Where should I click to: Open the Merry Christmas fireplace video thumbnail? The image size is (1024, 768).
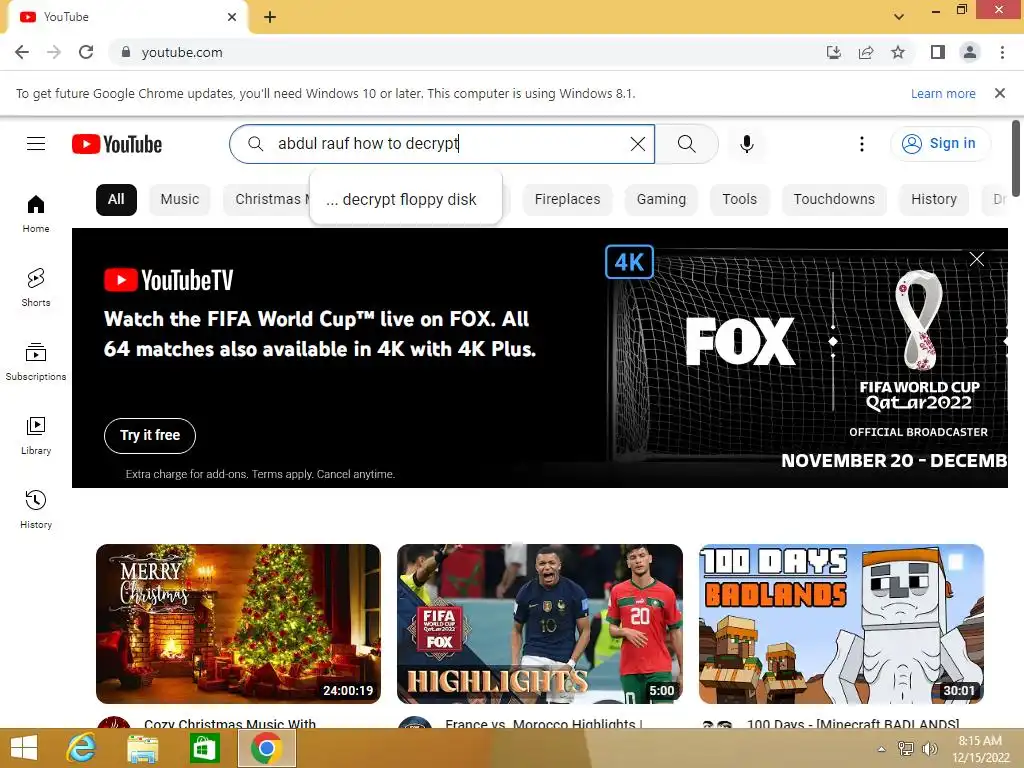[238, 624]
